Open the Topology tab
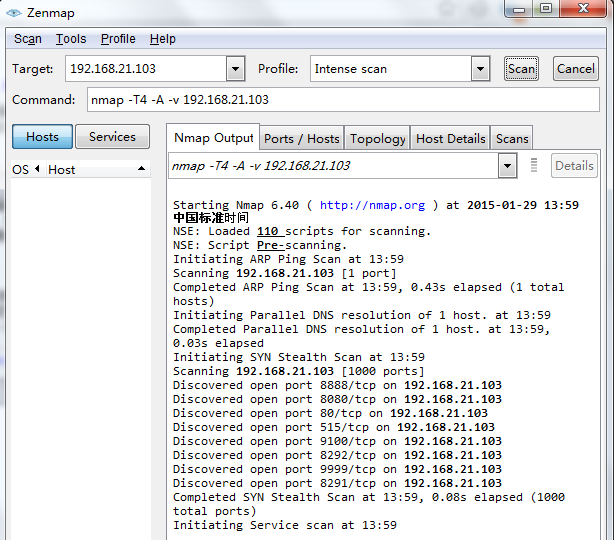This screenshot has height=540, width=614. (x=377, y=139)
